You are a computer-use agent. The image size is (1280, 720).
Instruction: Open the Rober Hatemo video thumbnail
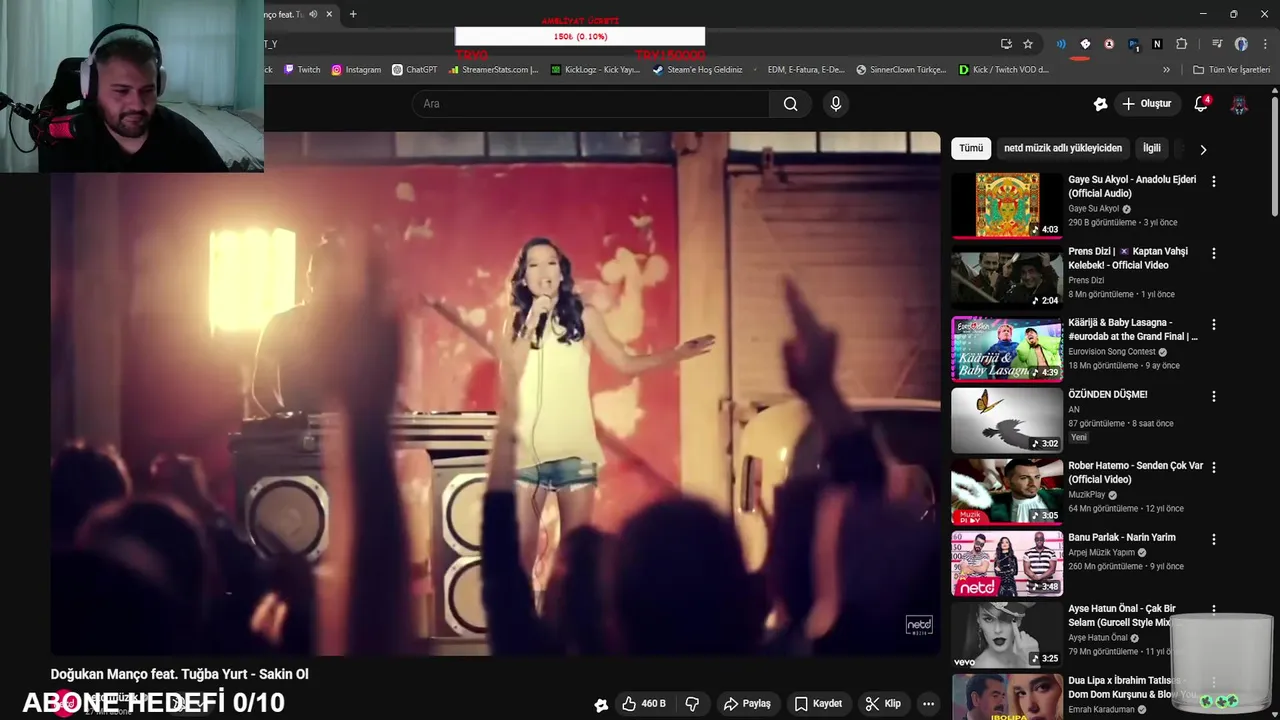click(1006, 492)
